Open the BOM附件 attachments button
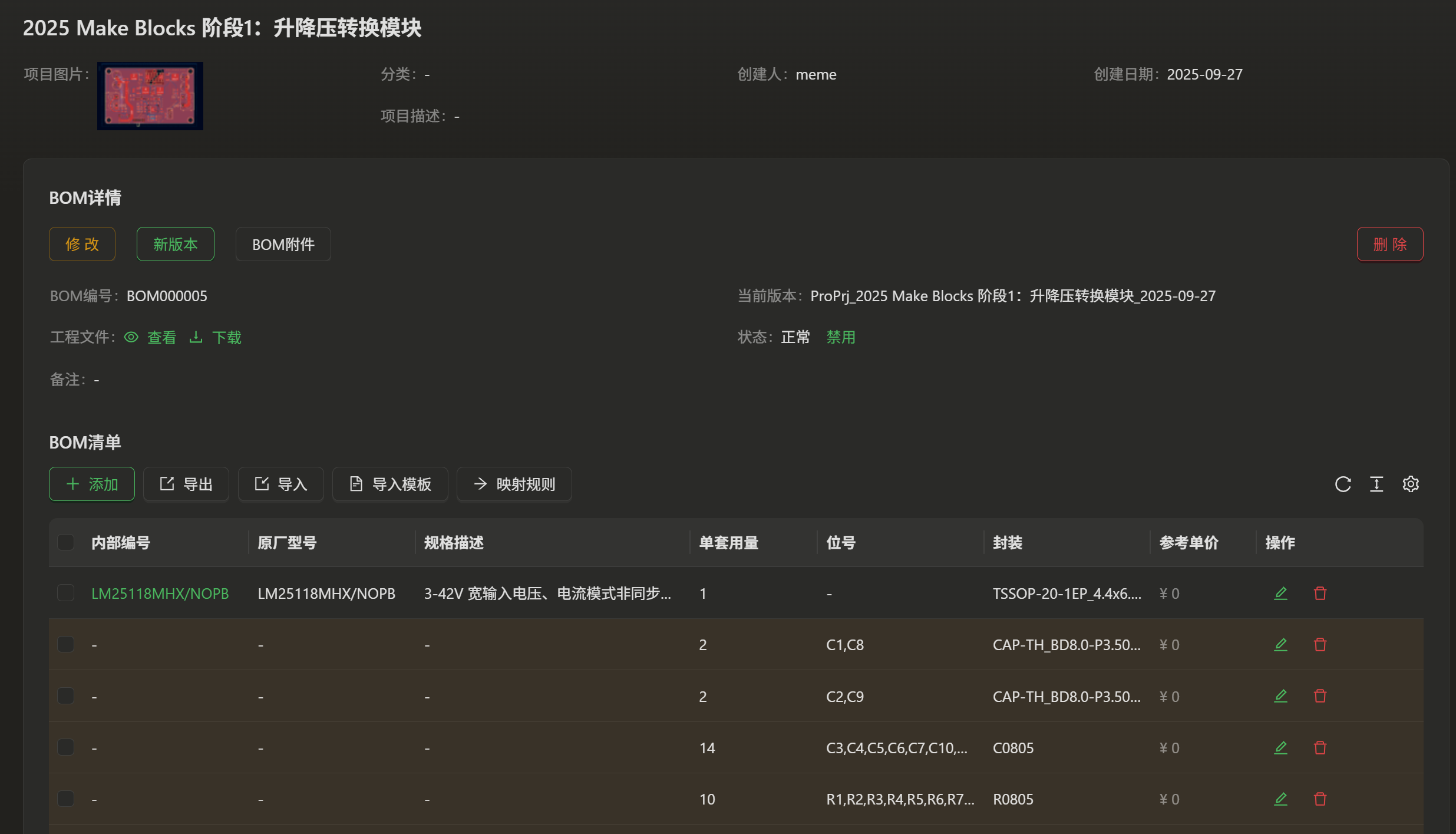 (283, 244)
